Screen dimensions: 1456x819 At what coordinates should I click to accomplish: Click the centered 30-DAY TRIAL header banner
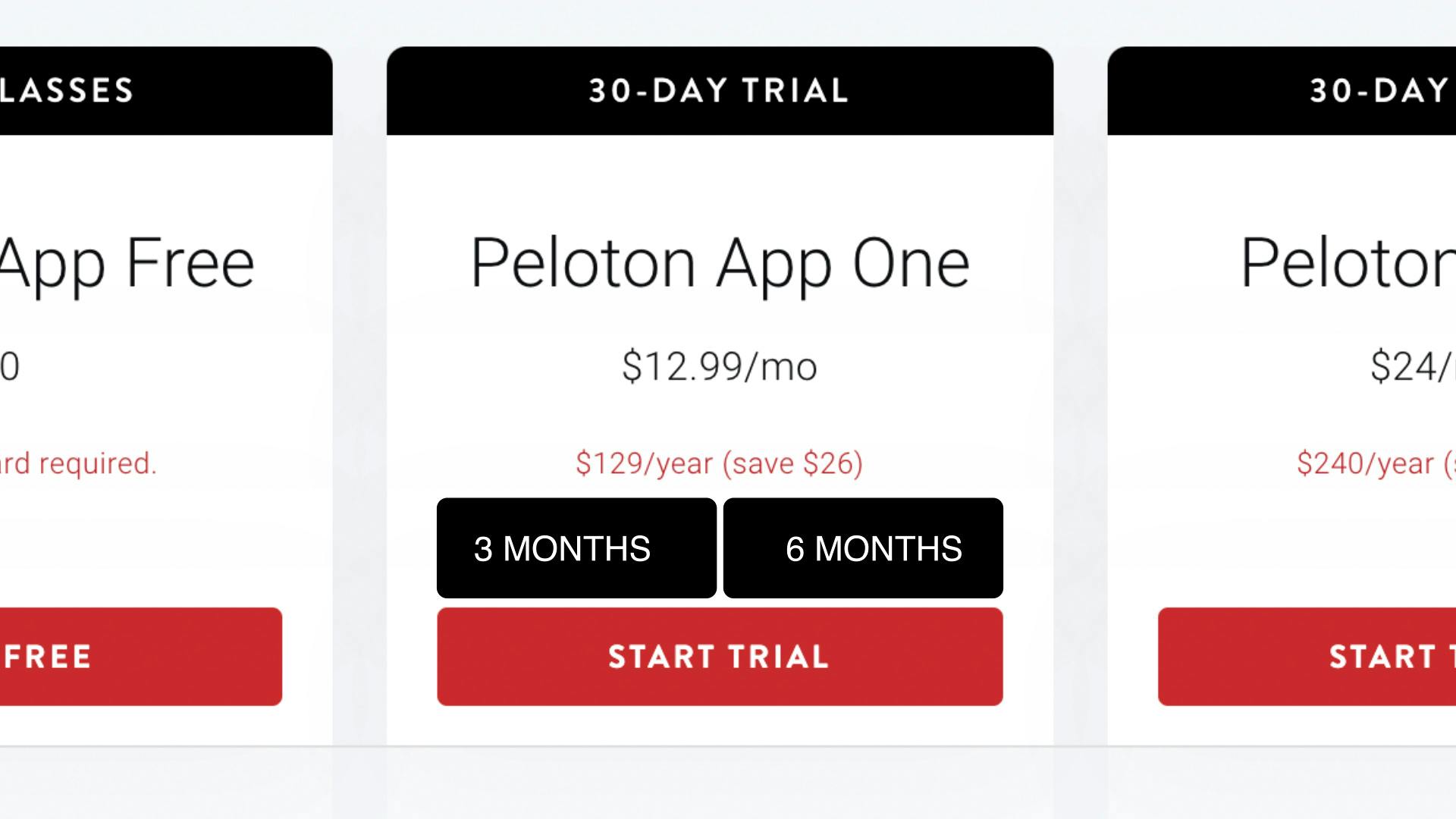point(720,91)
